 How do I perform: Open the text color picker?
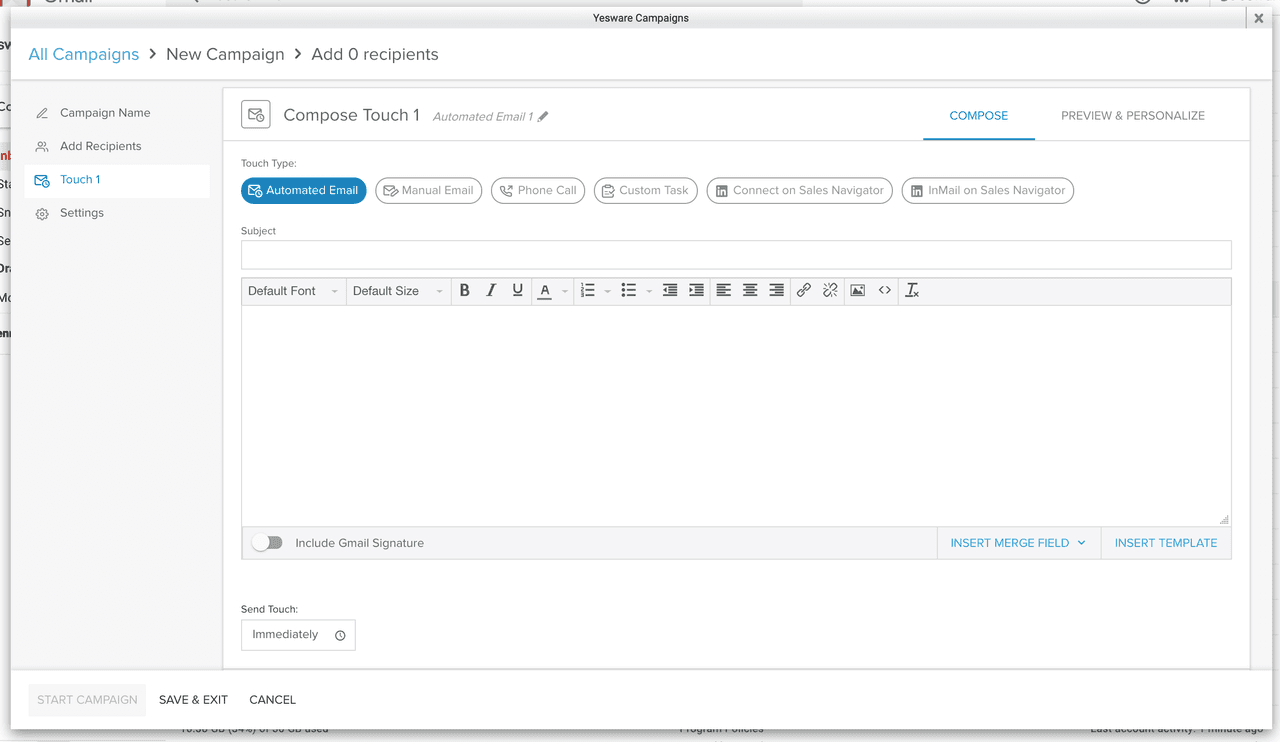545,291
